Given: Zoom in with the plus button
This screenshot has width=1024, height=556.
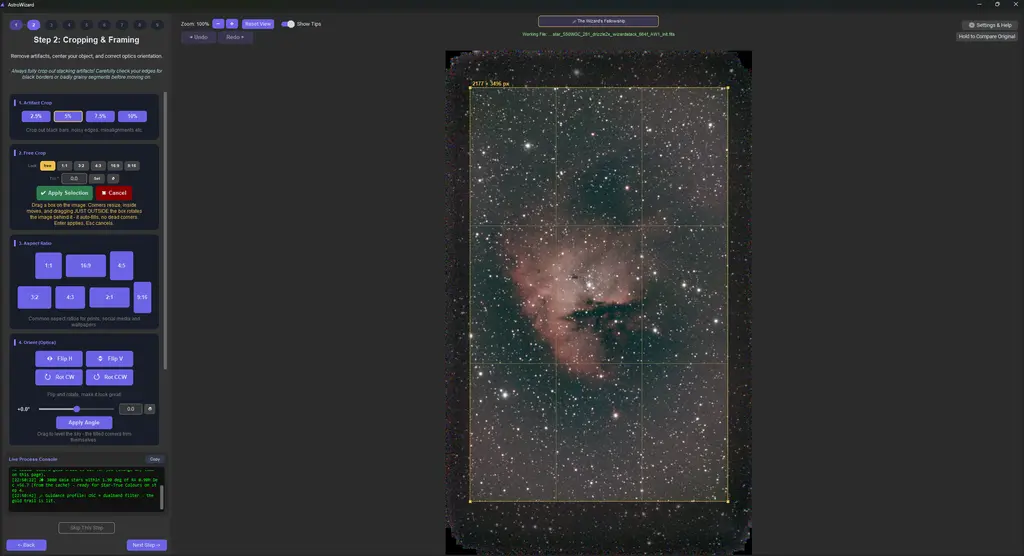Looking at the screenshot, I should pyautogui.click(x=231, y=24).
